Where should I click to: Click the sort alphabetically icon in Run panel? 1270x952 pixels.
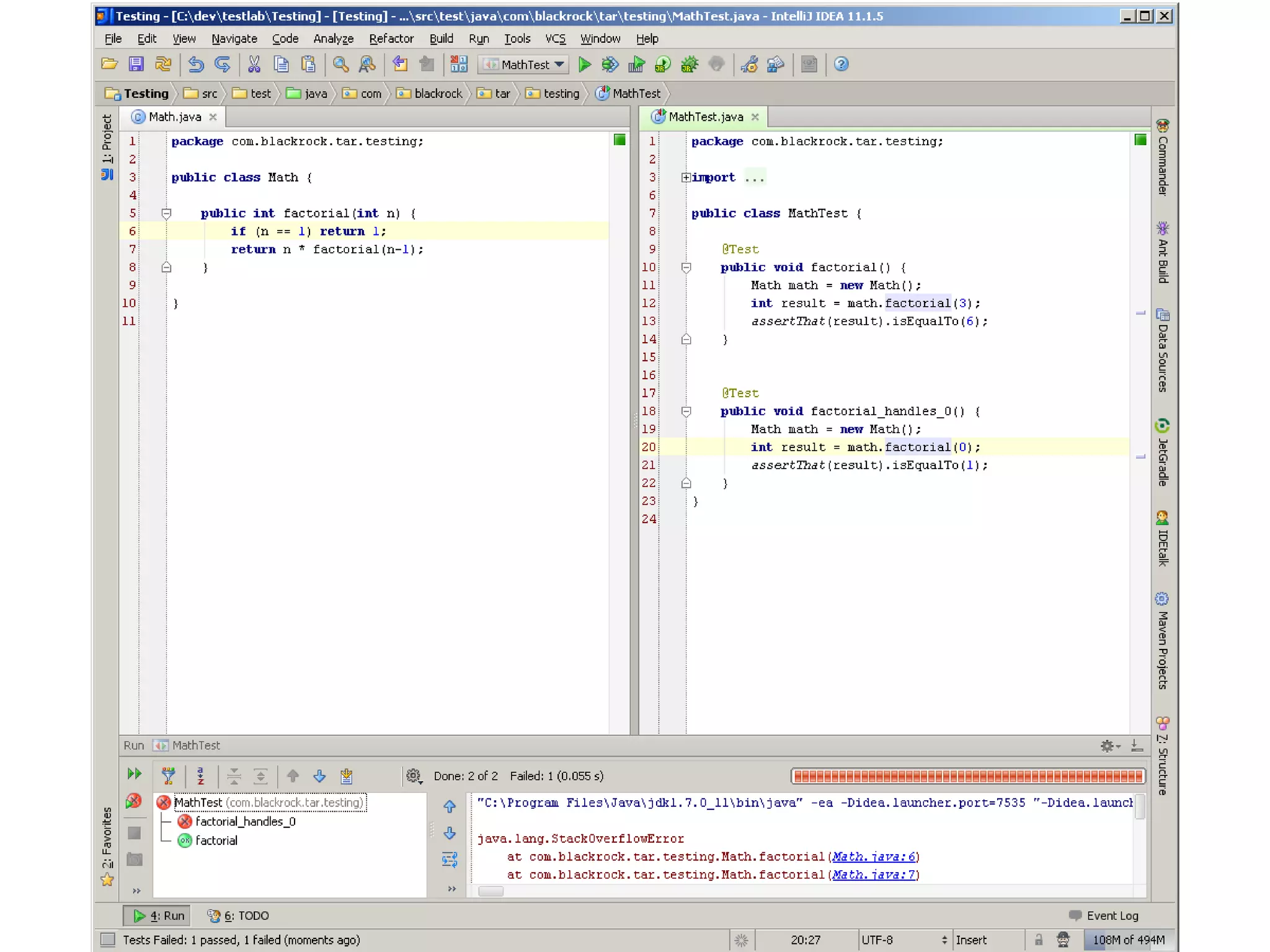click(x=200, y=775)
